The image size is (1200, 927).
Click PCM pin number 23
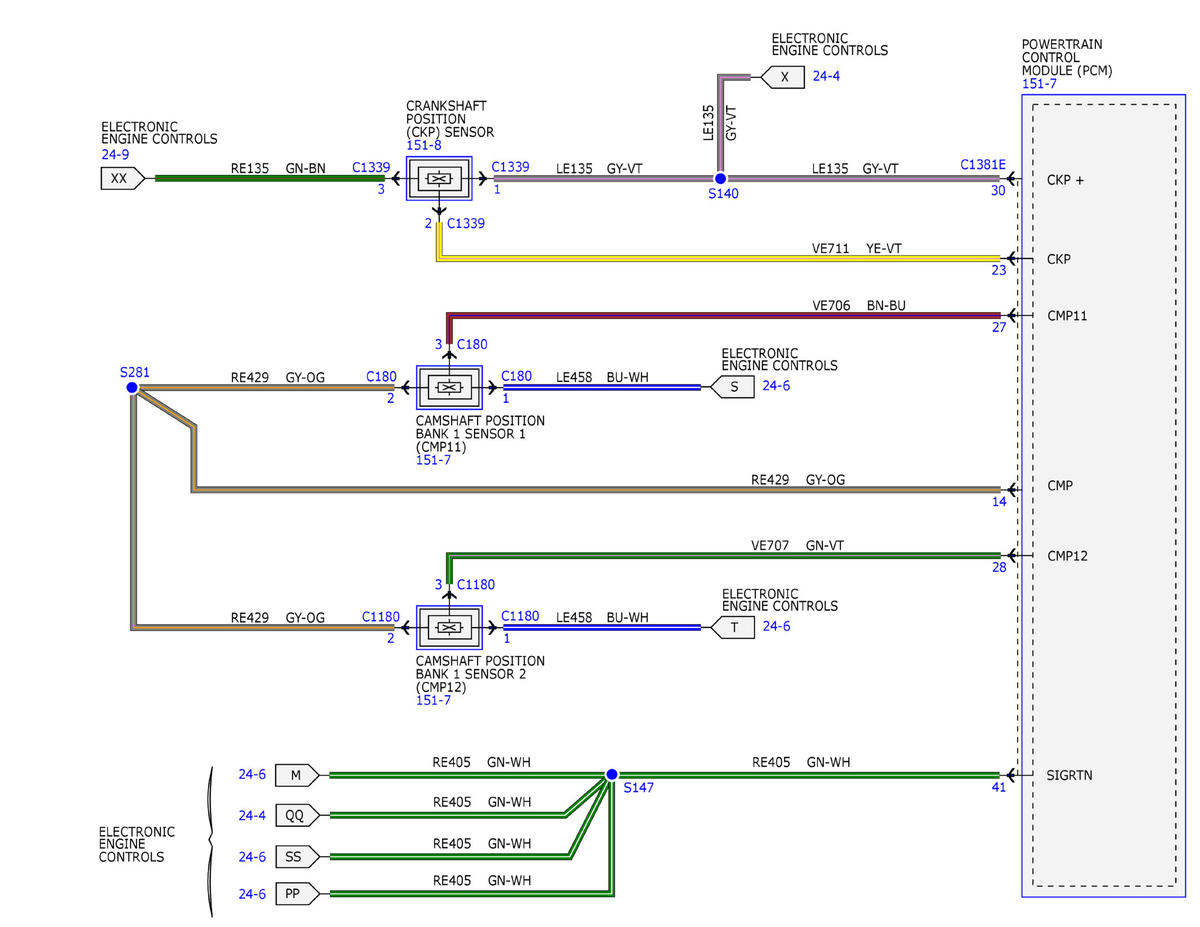point(999,269)
